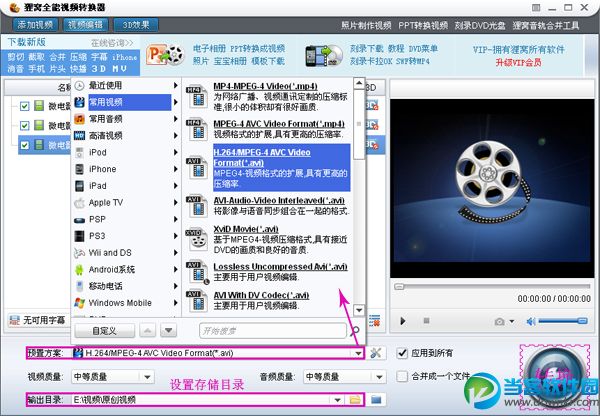Open the 视频编辑 tool
This screenshot has height=416, width=600.
[x=85, y=25]
